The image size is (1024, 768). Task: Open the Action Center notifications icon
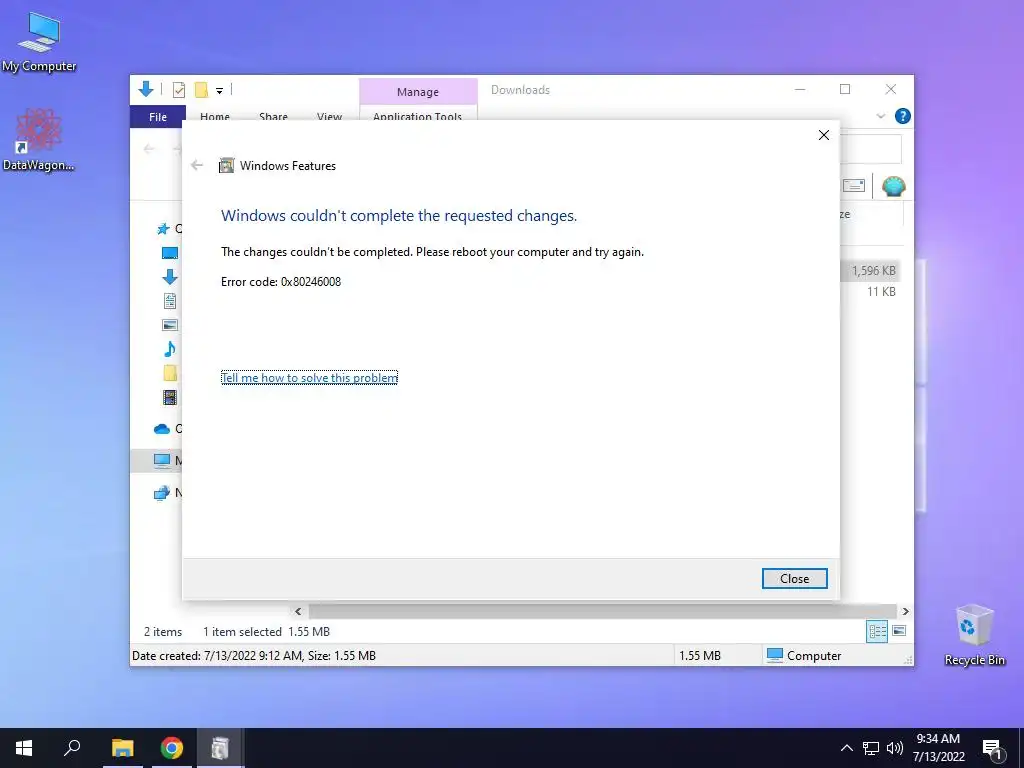click(x=992, y=748)
